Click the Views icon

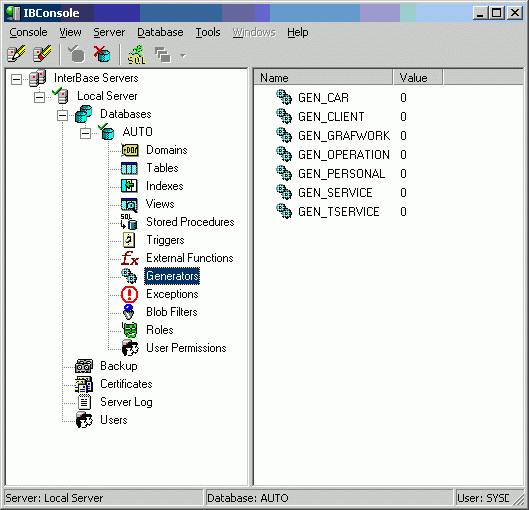point(129,204)
